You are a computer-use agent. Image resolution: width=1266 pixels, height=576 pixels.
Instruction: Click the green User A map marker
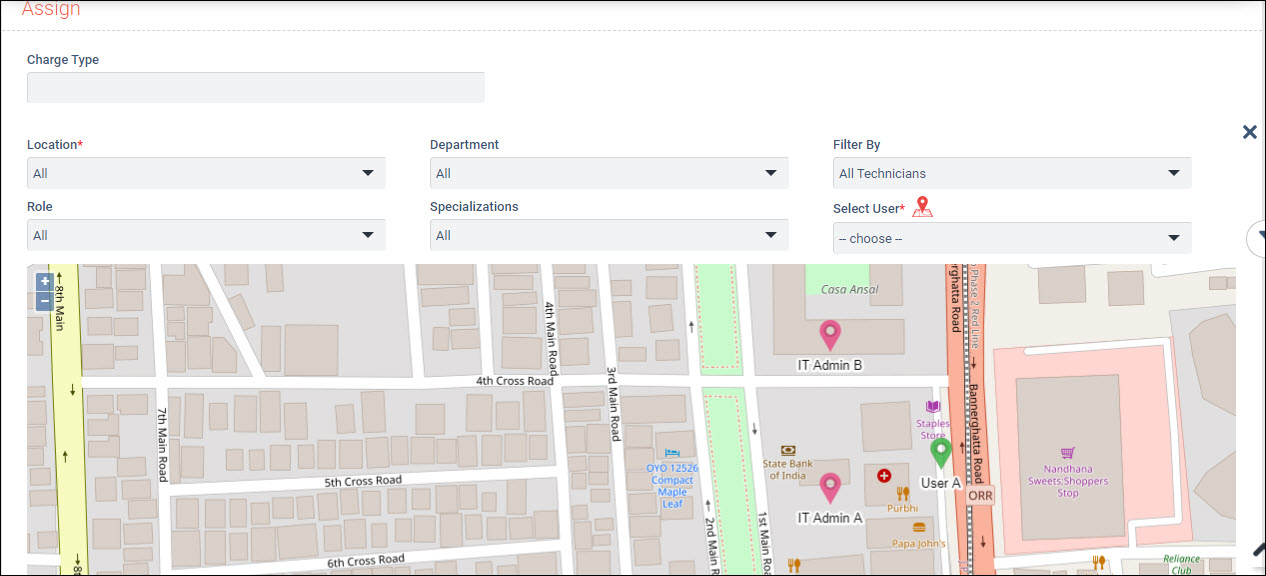pyautogui.click(x=940, y=452)
